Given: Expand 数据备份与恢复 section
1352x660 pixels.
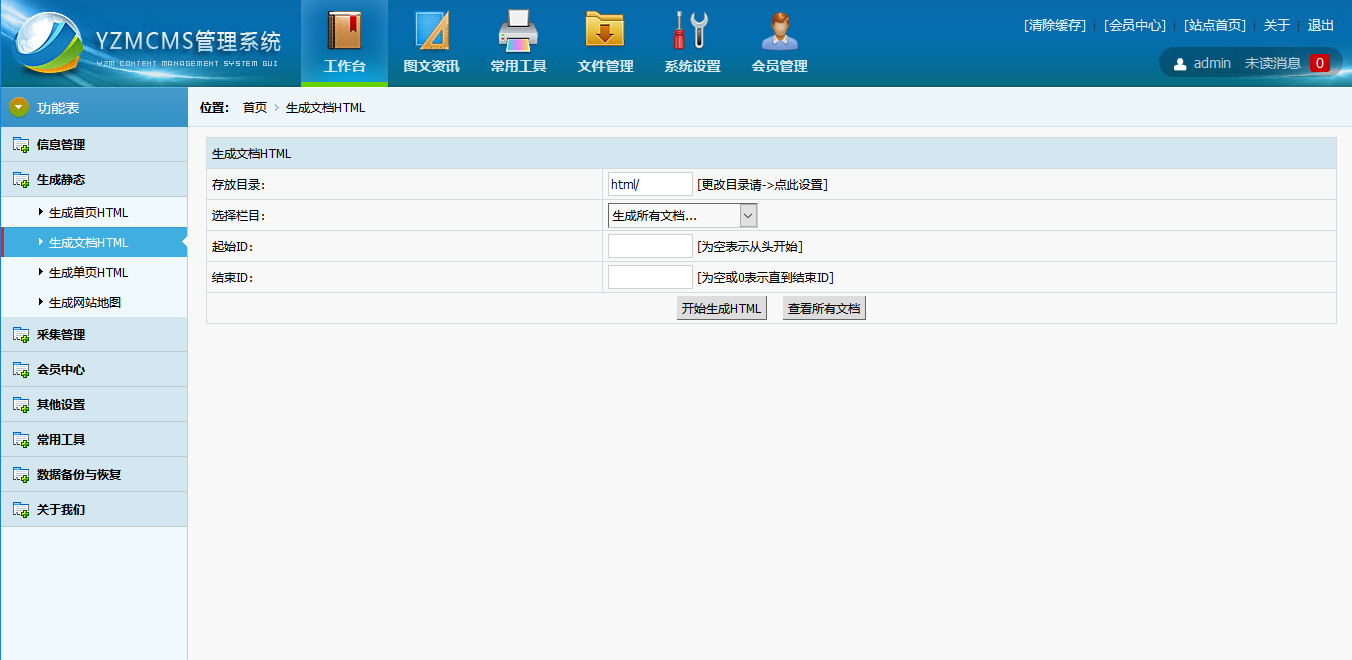Looking at the screenshot, I should point(78,475).
